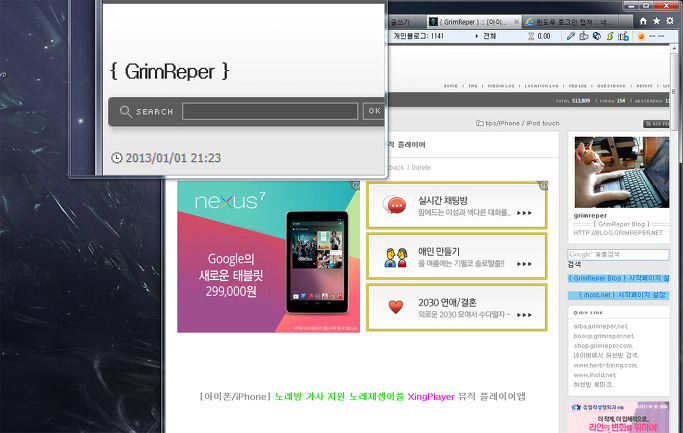Open the browser Home icon
This screenshot has height=433, width=683.
tap(643, 21)
